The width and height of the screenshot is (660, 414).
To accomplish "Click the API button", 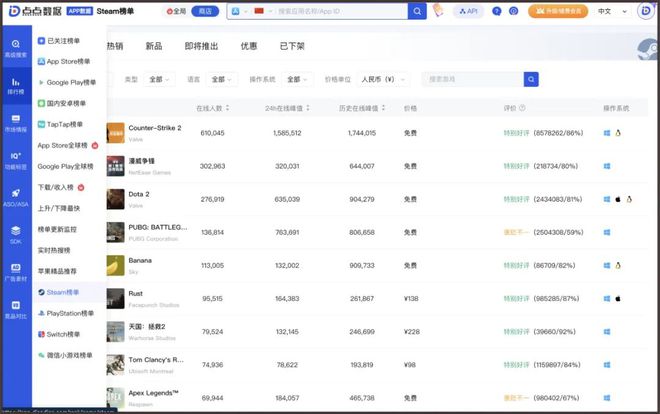I will [468, 11].
